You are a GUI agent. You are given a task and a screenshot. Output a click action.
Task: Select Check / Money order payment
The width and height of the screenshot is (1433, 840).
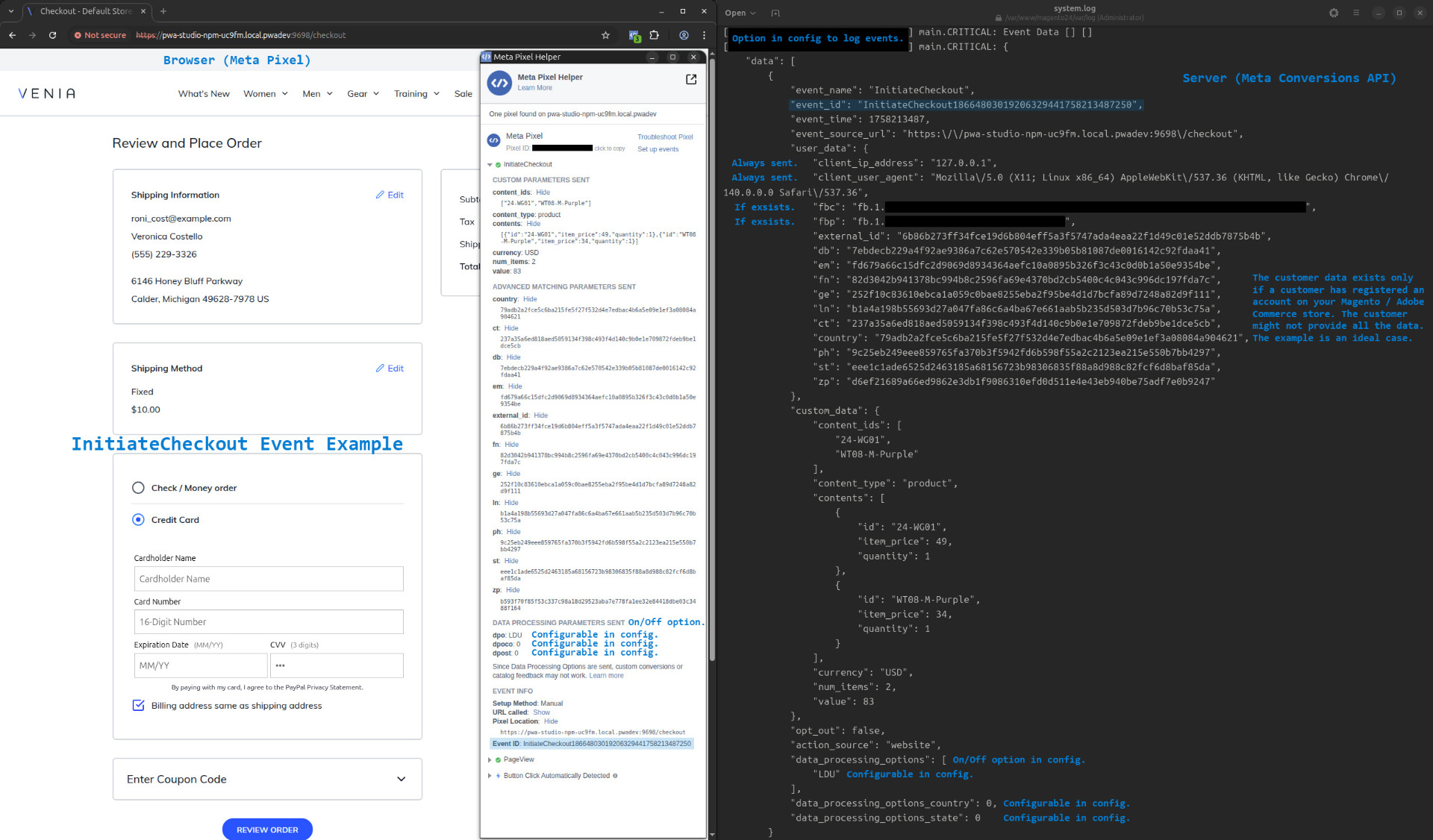point(138,488)
